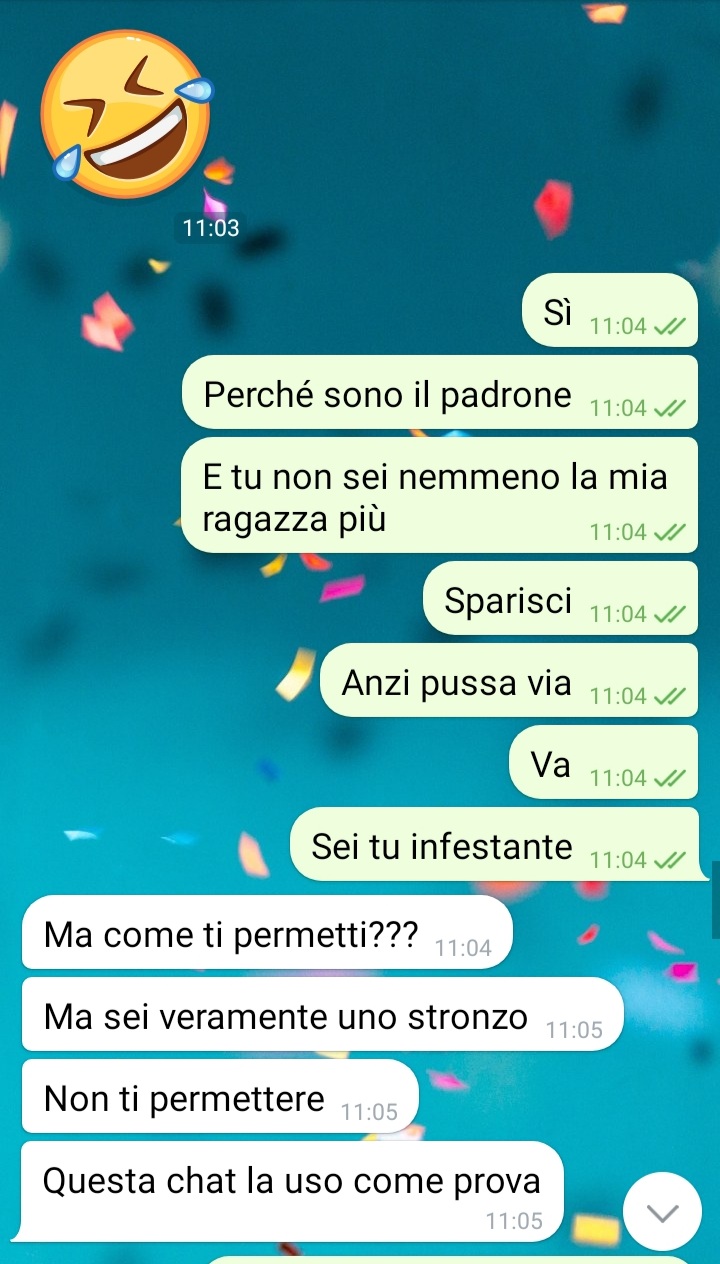Select the "Sì" message bubble

[609, 310]
